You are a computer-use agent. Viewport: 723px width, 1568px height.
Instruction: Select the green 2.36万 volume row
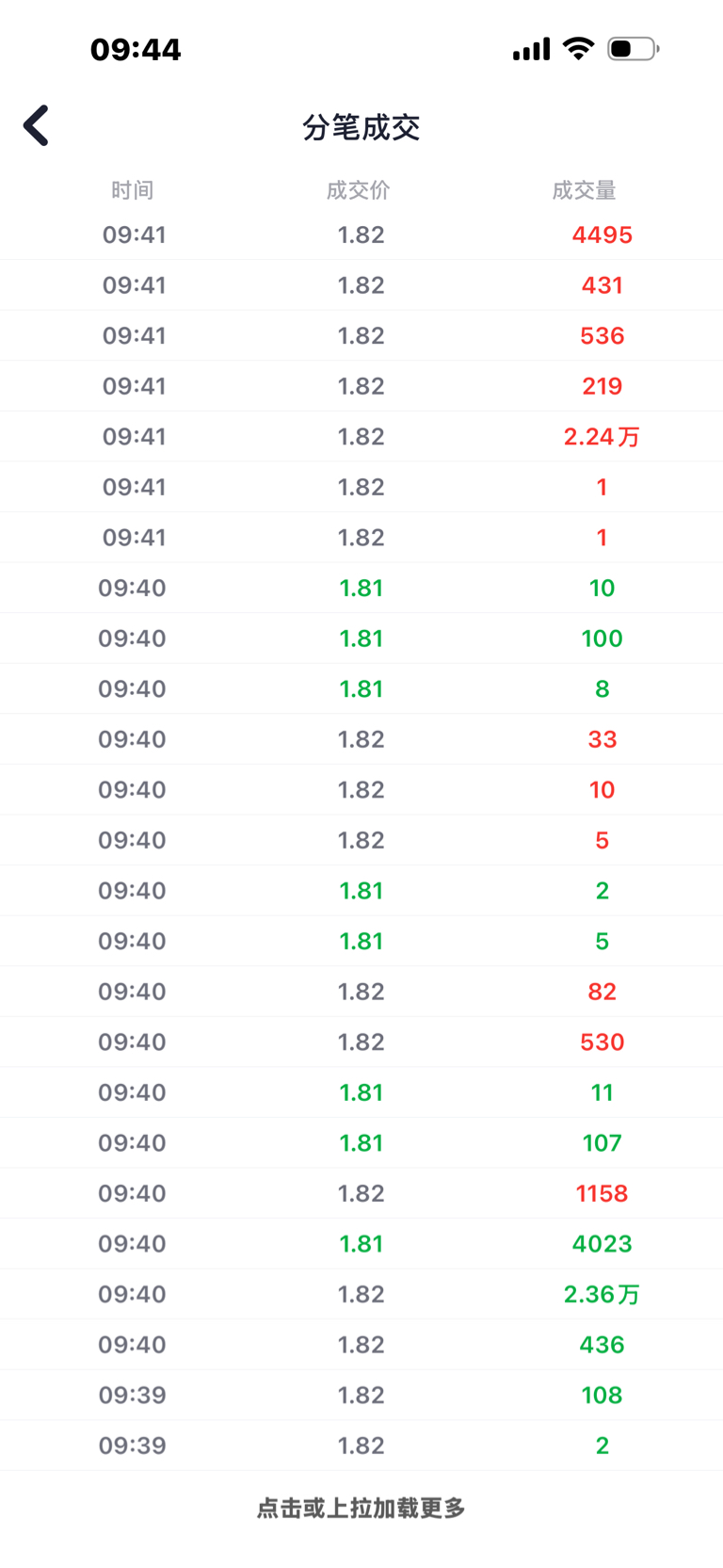[x=361, y=1294]
